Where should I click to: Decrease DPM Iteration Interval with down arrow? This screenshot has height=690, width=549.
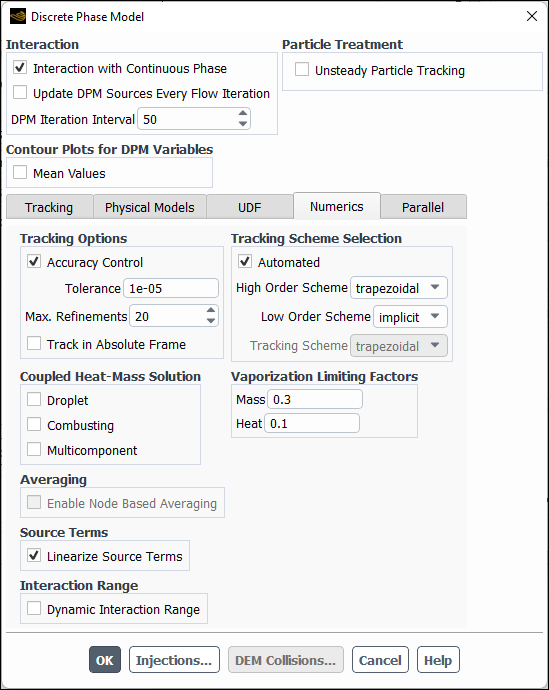coord(242,124)
